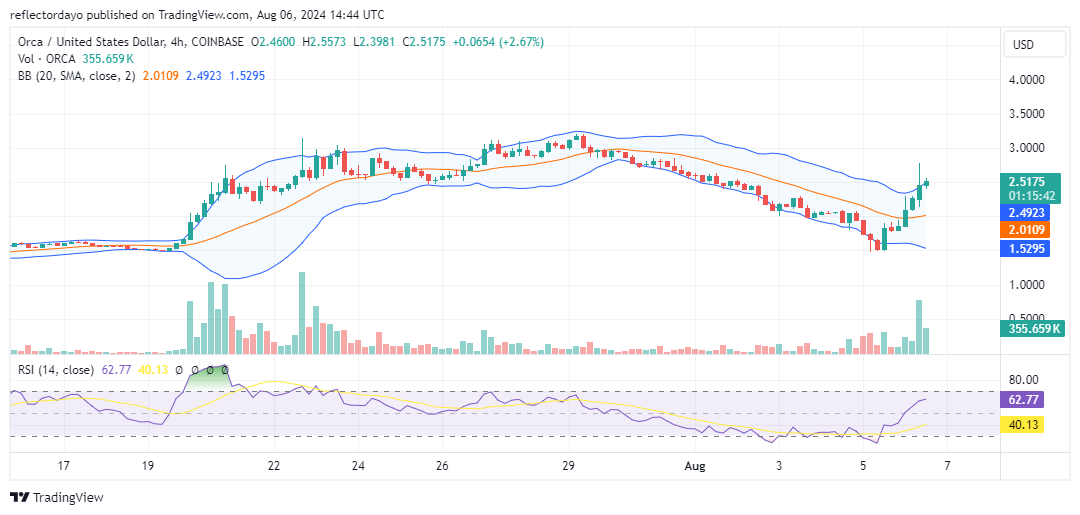
Task: Click the purple 62.77 value in RSI legend
Action: [114, 370]
